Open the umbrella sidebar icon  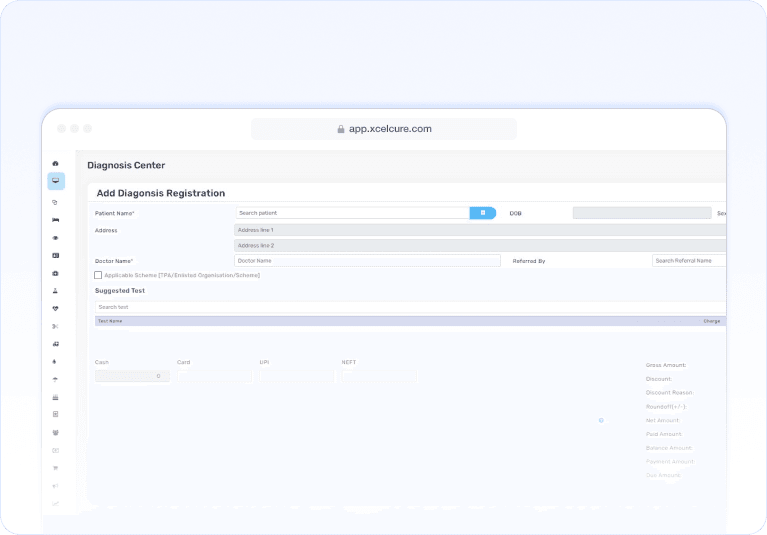(55, 379)
